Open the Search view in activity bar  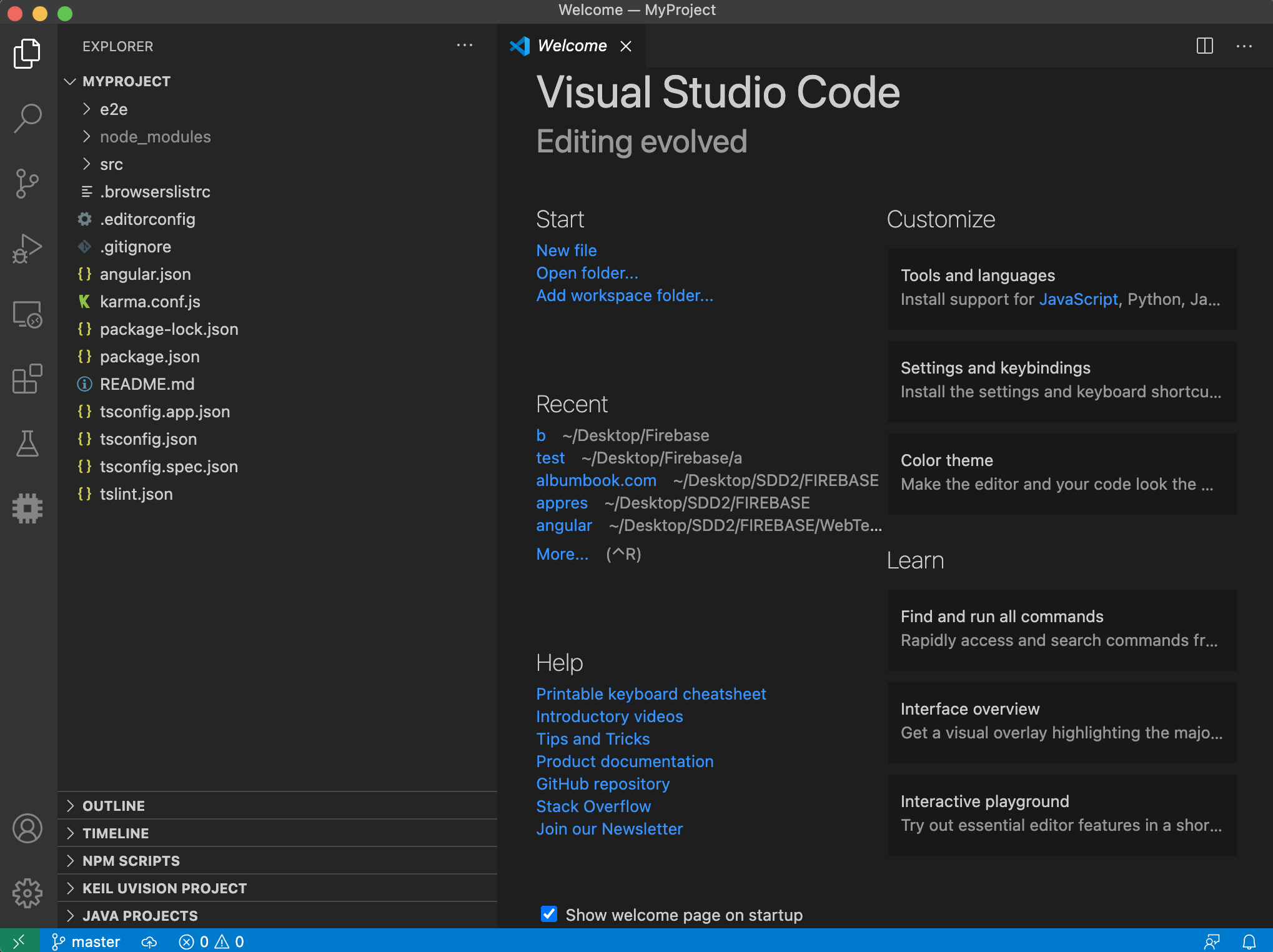[x=27, y=117]
